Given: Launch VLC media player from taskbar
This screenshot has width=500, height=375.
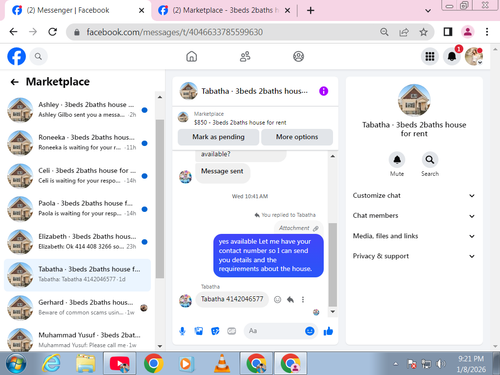Looking at the screenshot, I should pyautogui.click(x=222, y=363).
